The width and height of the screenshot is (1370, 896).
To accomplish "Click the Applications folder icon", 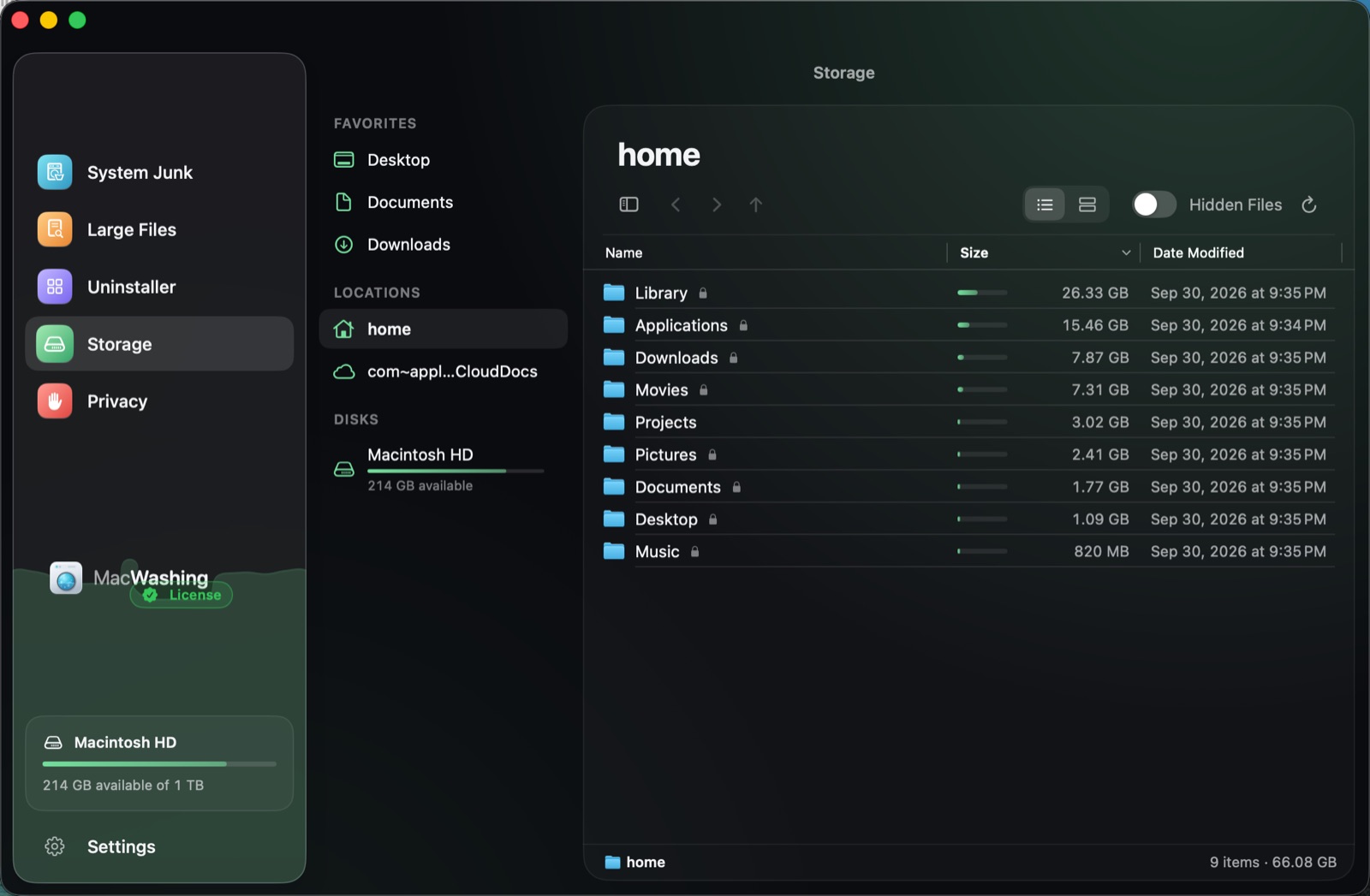I will coord(614,325).
